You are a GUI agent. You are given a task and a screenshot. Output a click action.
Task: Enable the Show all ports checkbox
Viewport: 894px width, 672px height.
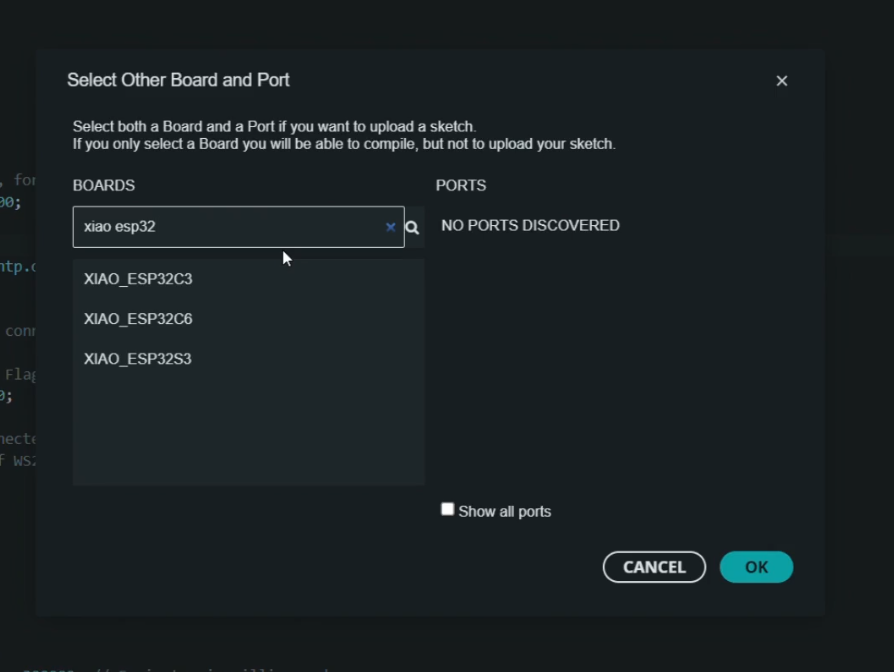(x=448, y=509)
